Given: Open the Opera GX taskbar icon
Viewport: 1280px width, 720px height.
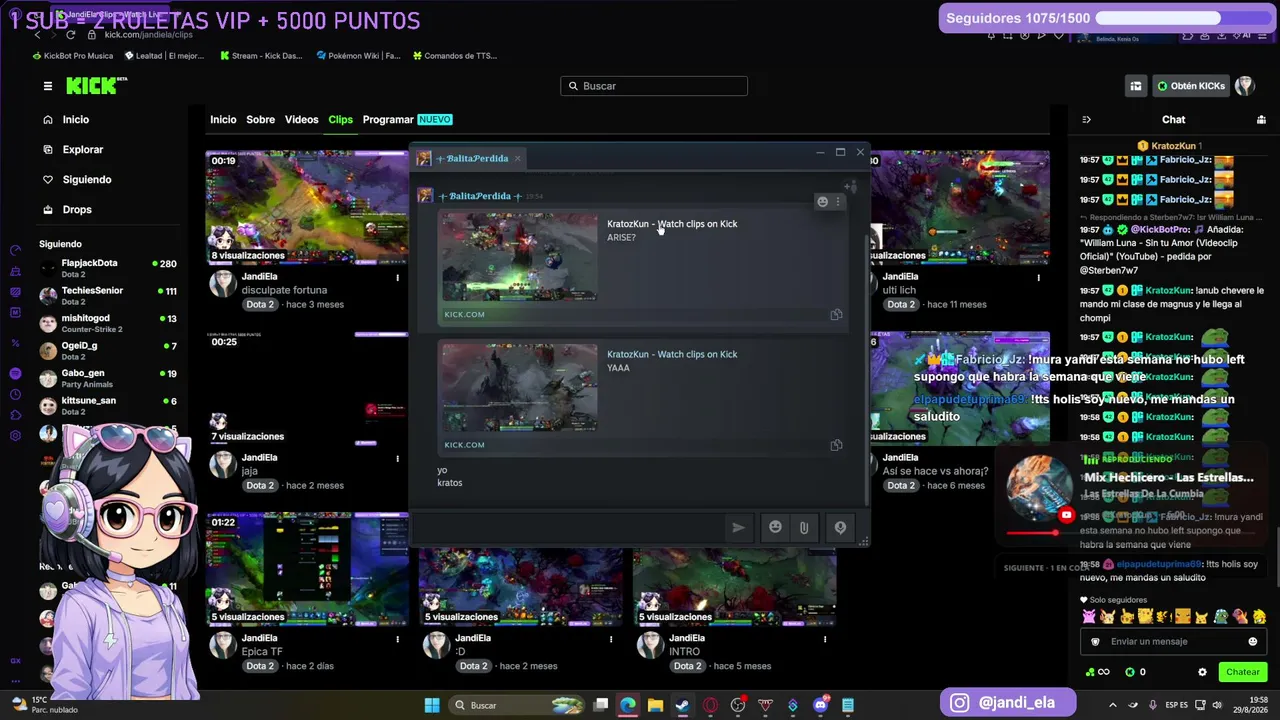Looking at the screenshot, I should [710, 705].
